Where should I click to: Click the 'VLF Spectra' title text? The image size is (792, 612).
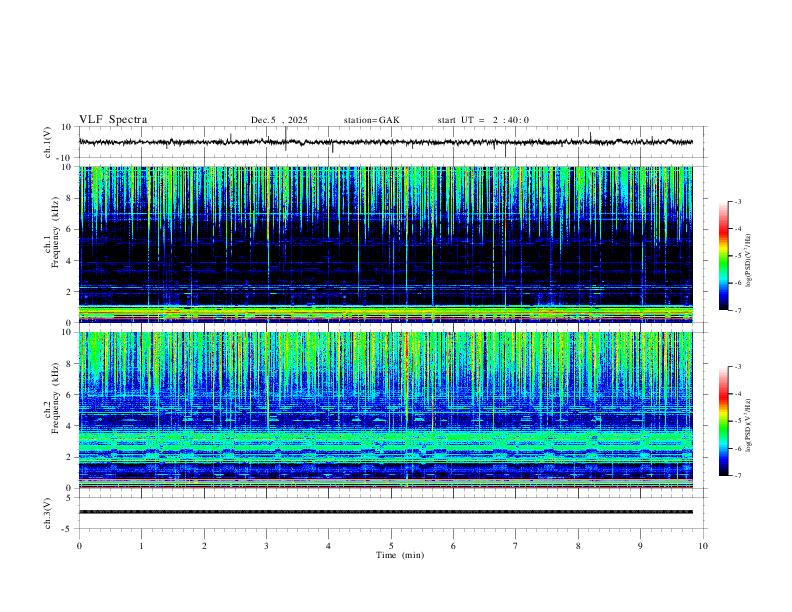coord(113,120)
